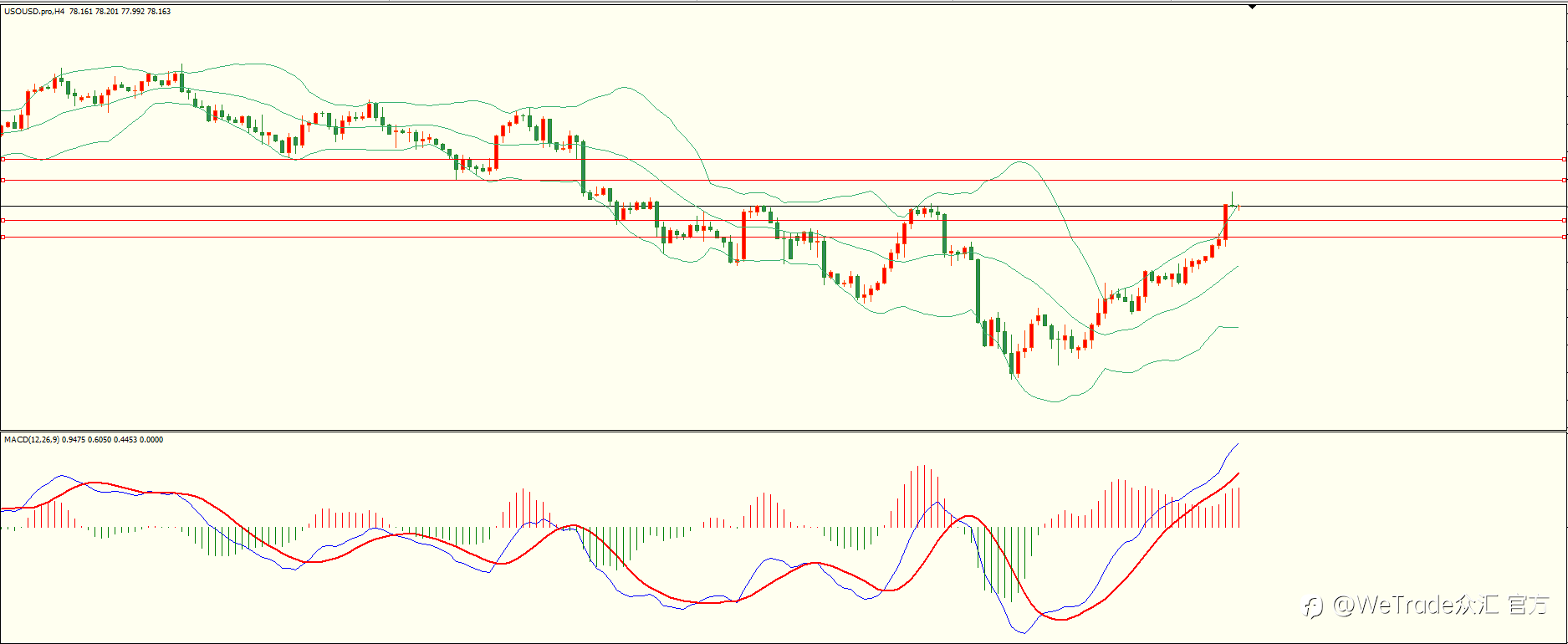
Task: Select left-end handle of topmost red line
Action: point(3,159)
